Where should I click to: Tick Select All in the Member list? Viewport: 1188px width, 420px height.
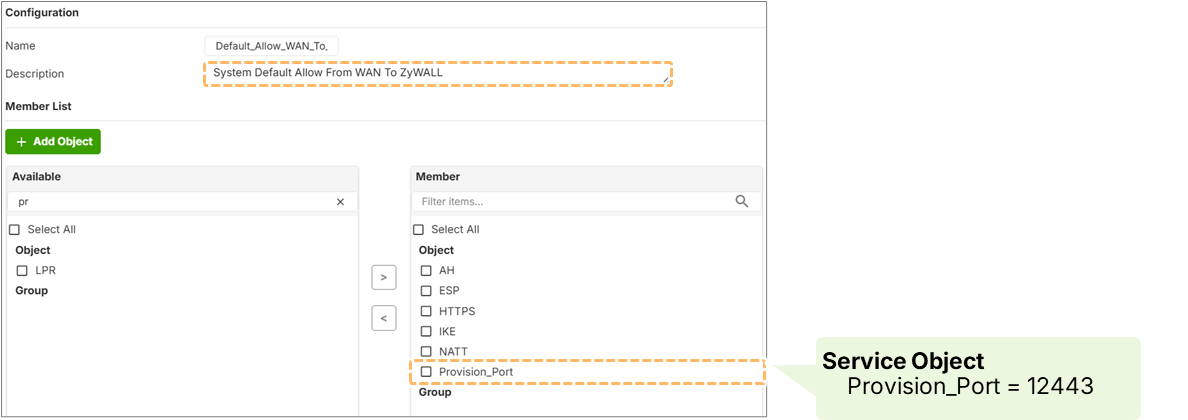[x=418, y=230]
